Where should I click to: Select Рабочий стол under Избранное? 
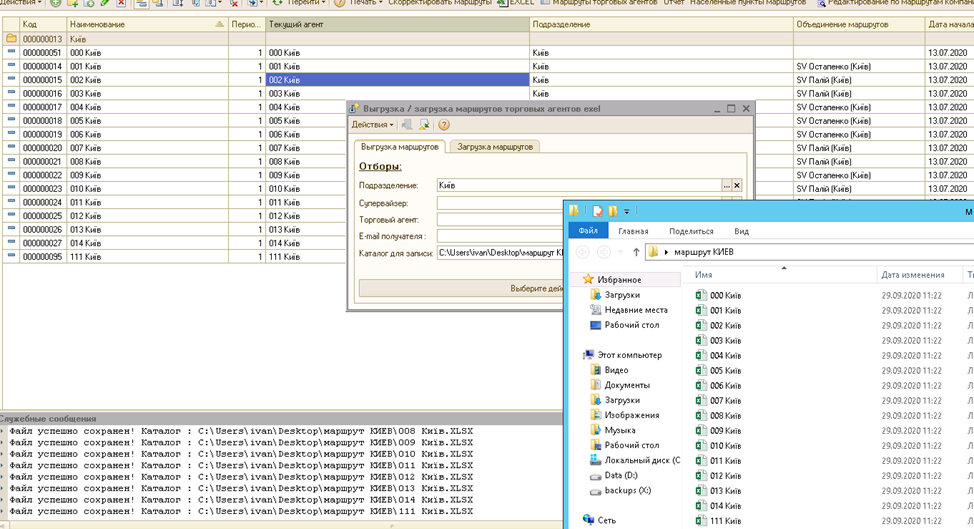632,325
